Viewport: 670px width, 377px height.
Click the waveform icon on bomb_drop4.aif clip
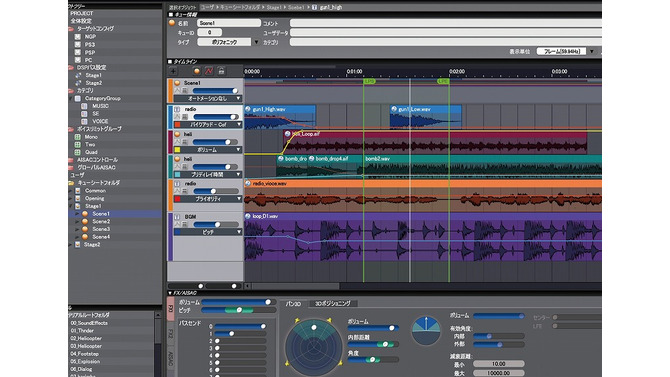tap(311, 159)
